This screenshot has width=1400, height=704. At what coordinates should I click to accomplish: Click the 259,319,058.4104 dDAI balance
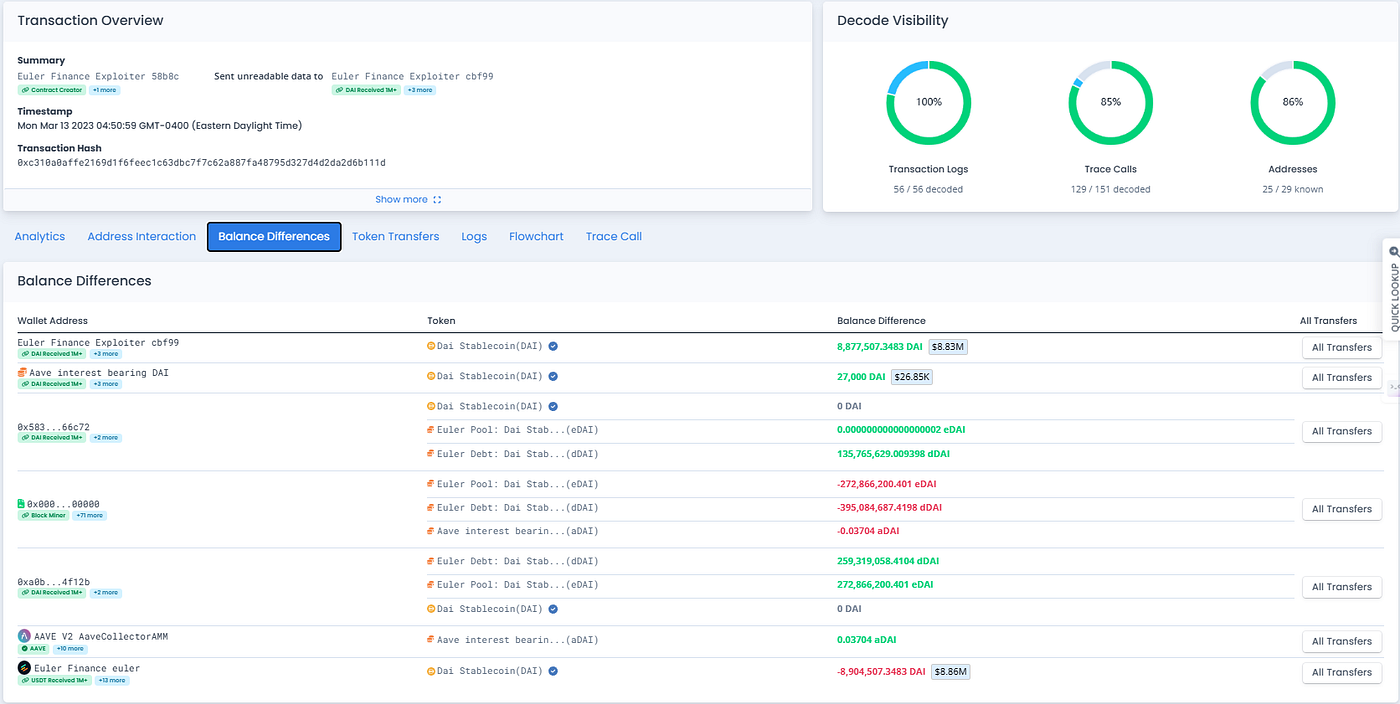(888, 562)
